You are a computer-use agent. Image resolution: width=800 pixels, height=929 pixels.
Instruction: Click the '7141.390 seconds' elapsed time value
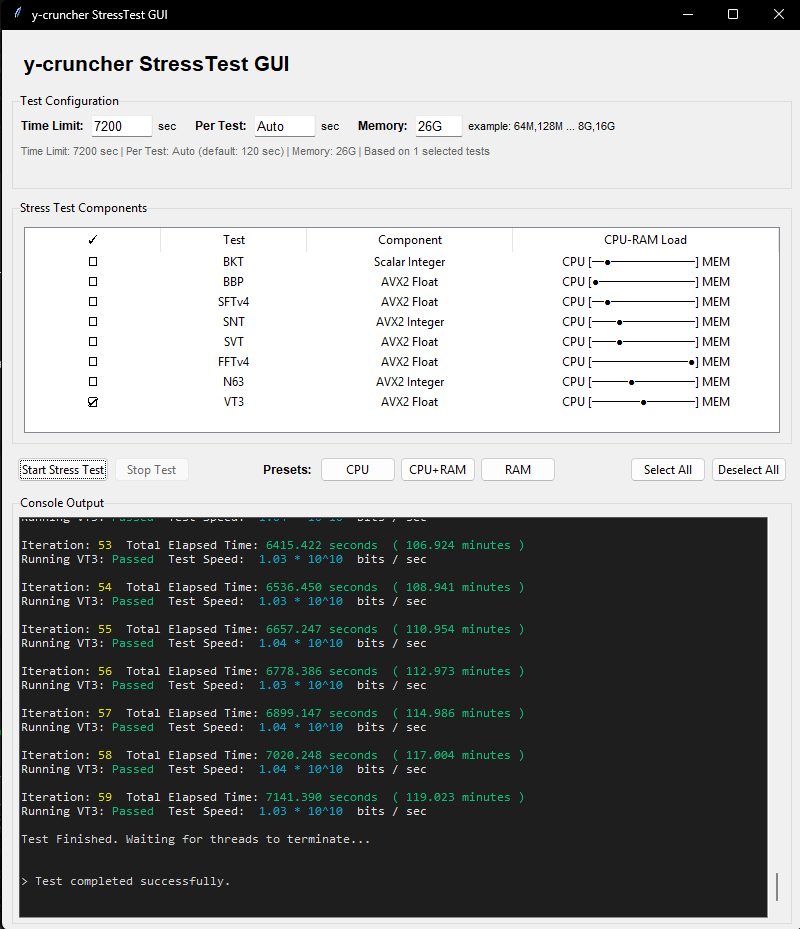(x=322, y=797)
